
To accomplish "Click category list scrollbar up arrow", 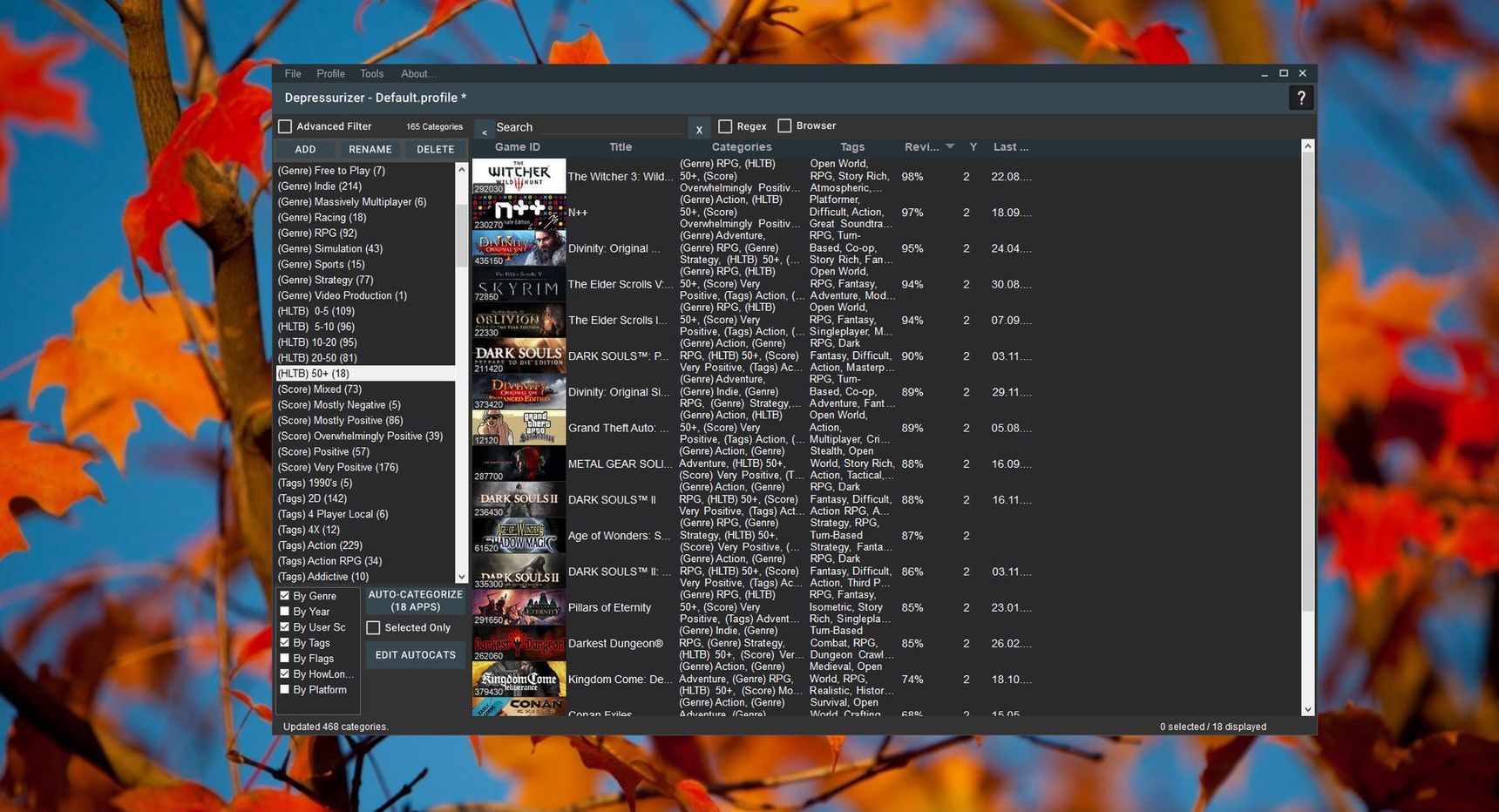I will tap(462, 169).
